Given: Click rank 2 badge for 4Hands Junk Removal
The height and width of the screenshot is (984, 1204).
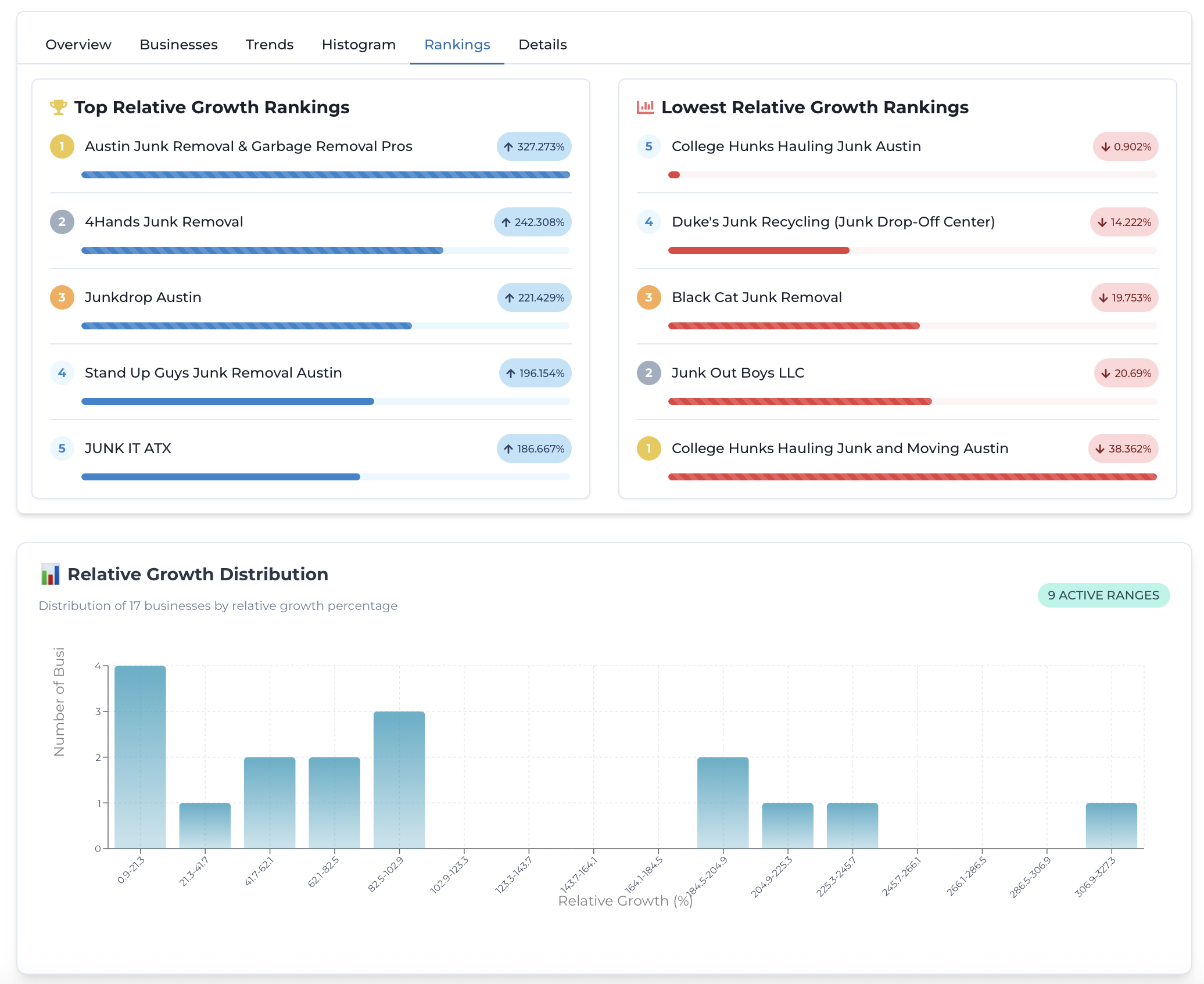Looking at the screenshot, I should point(62,222).
